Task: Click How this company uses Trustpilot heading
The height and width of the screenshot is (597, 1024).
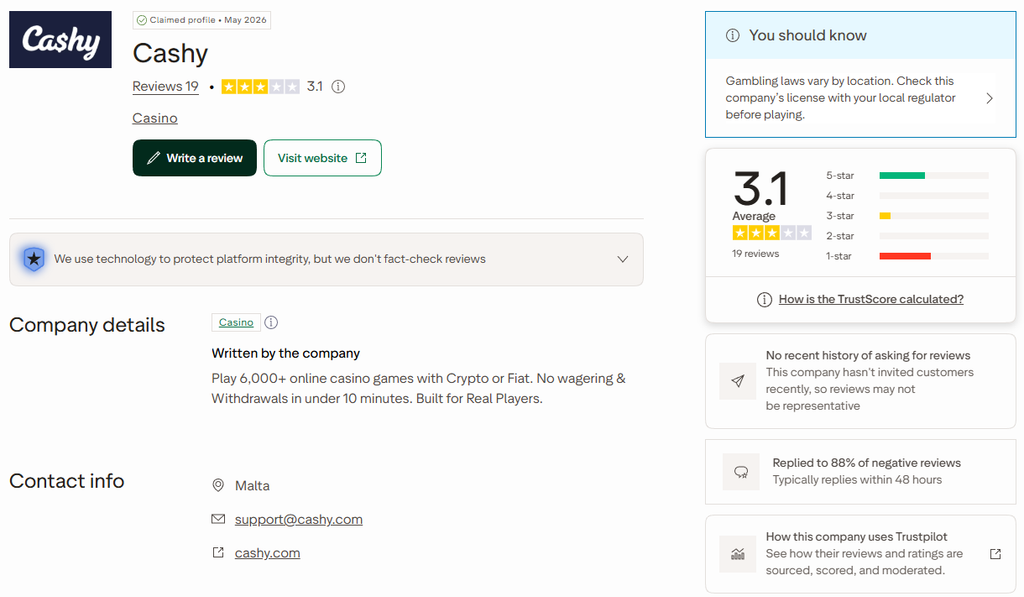Action: click(x=856, y=537)
